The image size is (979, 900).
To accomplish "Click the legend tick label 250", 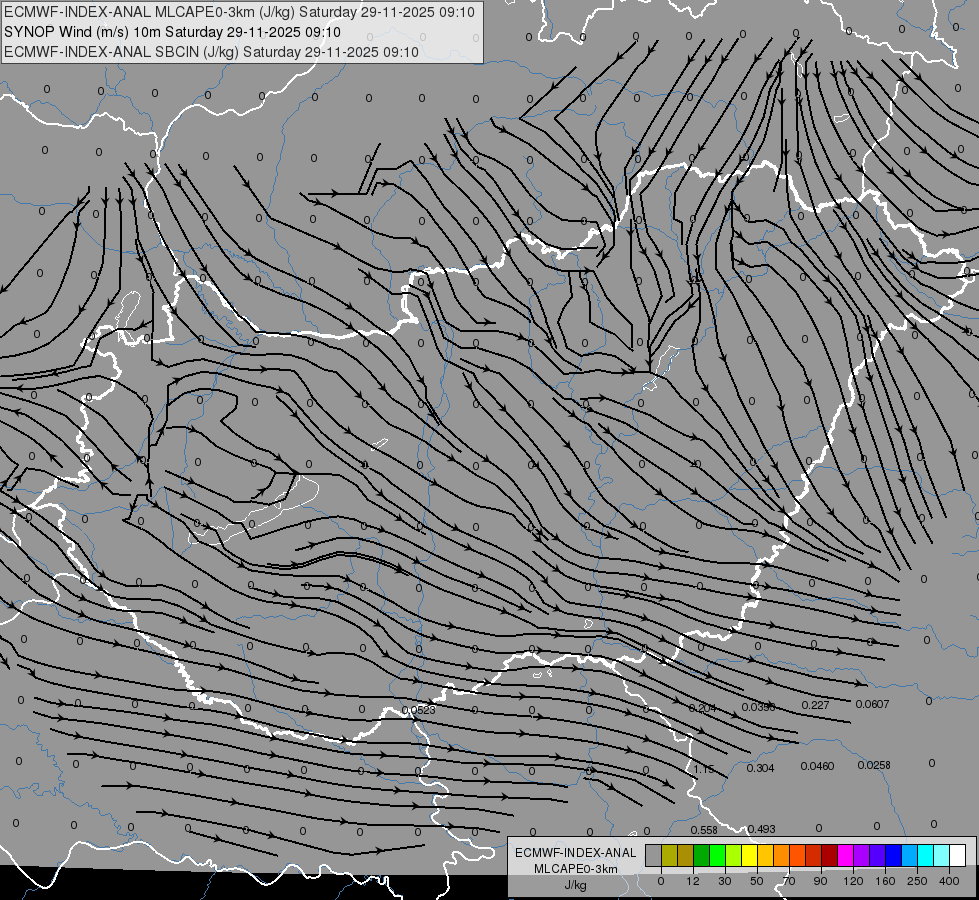I will tap(917, 881).
